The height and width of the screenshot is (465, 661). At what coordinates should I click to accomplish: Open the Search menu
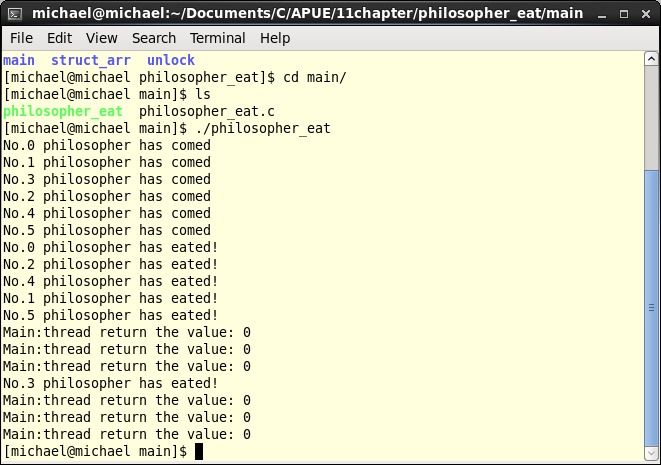[x=154, y=38]
